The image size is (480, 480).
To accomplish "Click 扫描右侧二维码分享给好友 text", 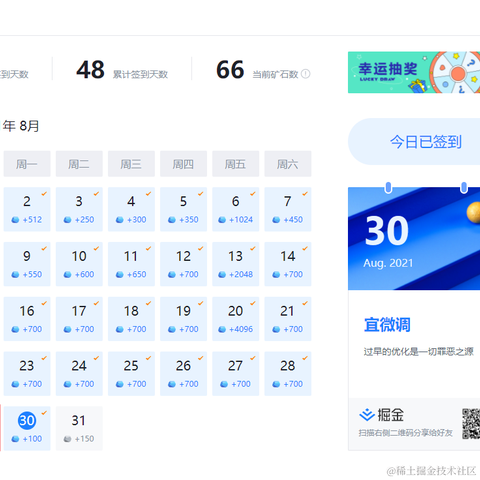I will click(406, 433).
